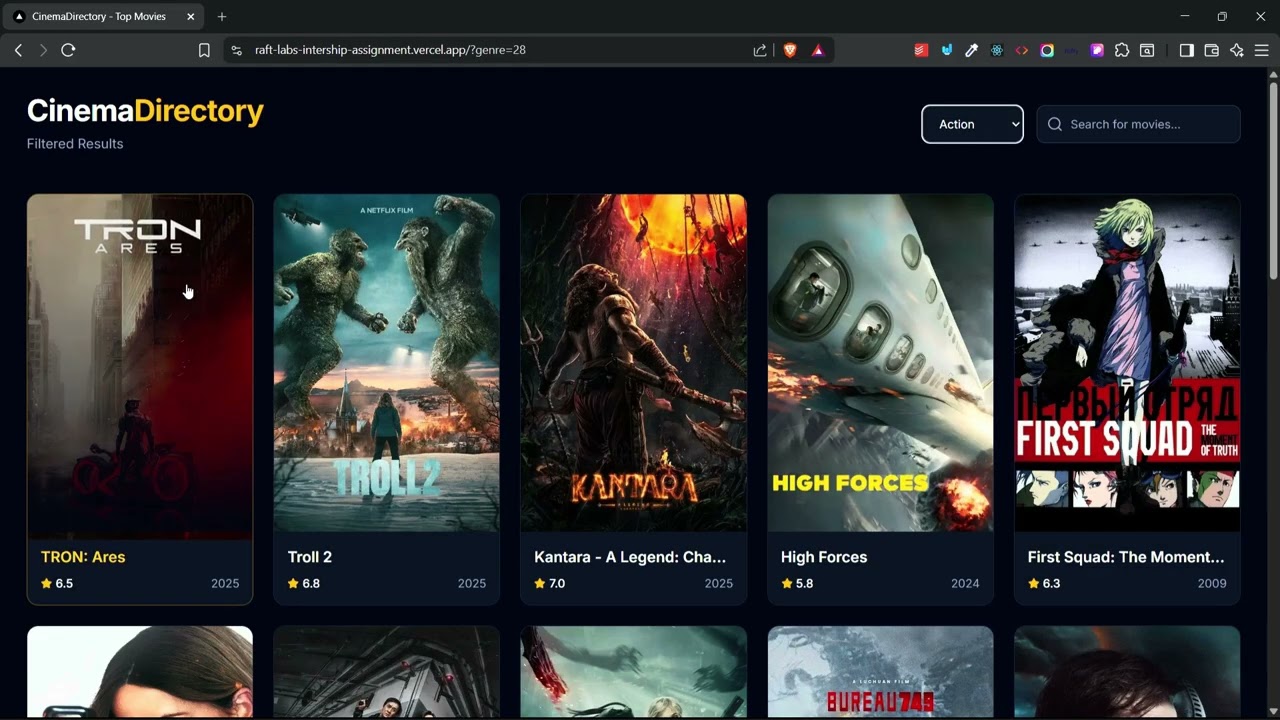Click the 6.5 star rating on TRON: Ares
This screenshot has width=1280, height=720.
click(x=57, y=583)
